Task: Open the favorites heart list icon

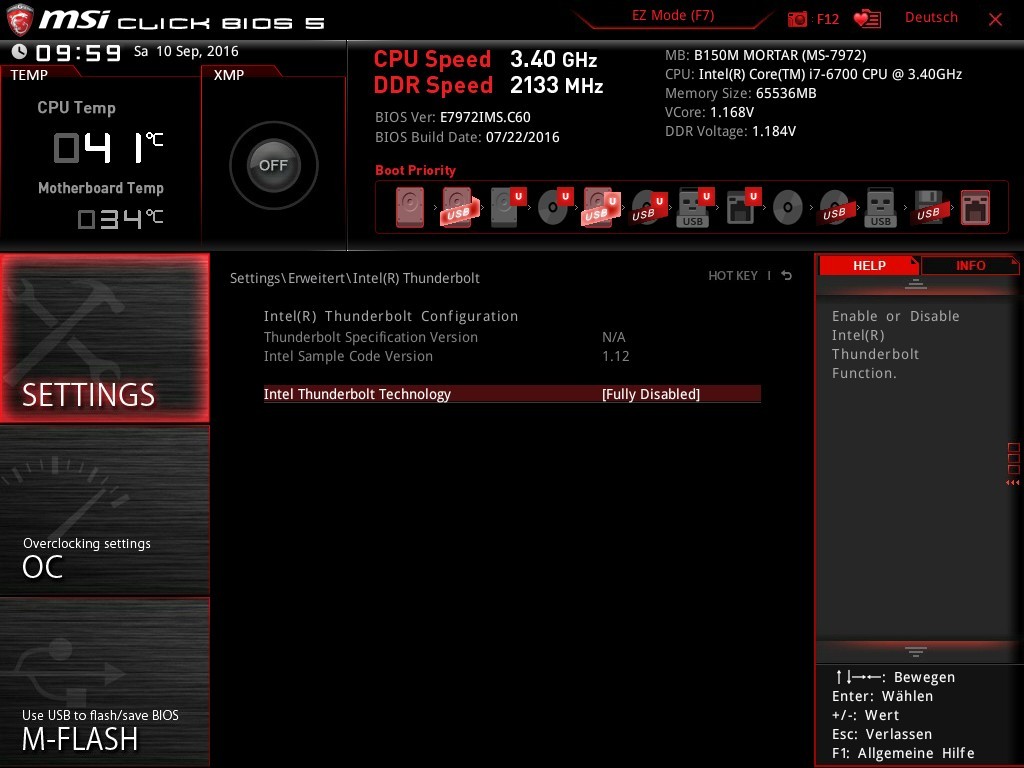Action: coord(867,19)
